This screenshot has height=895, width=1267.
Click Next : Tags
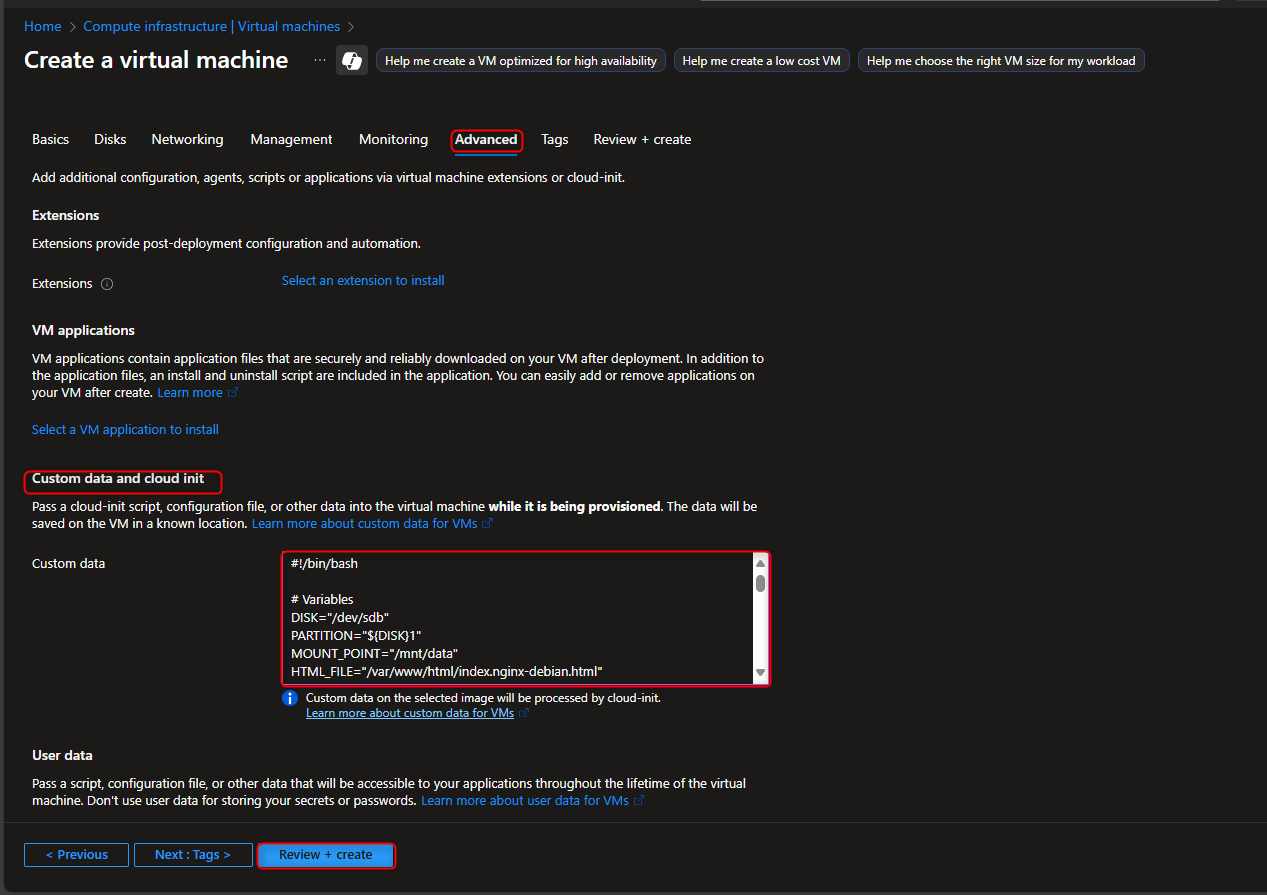192,854
